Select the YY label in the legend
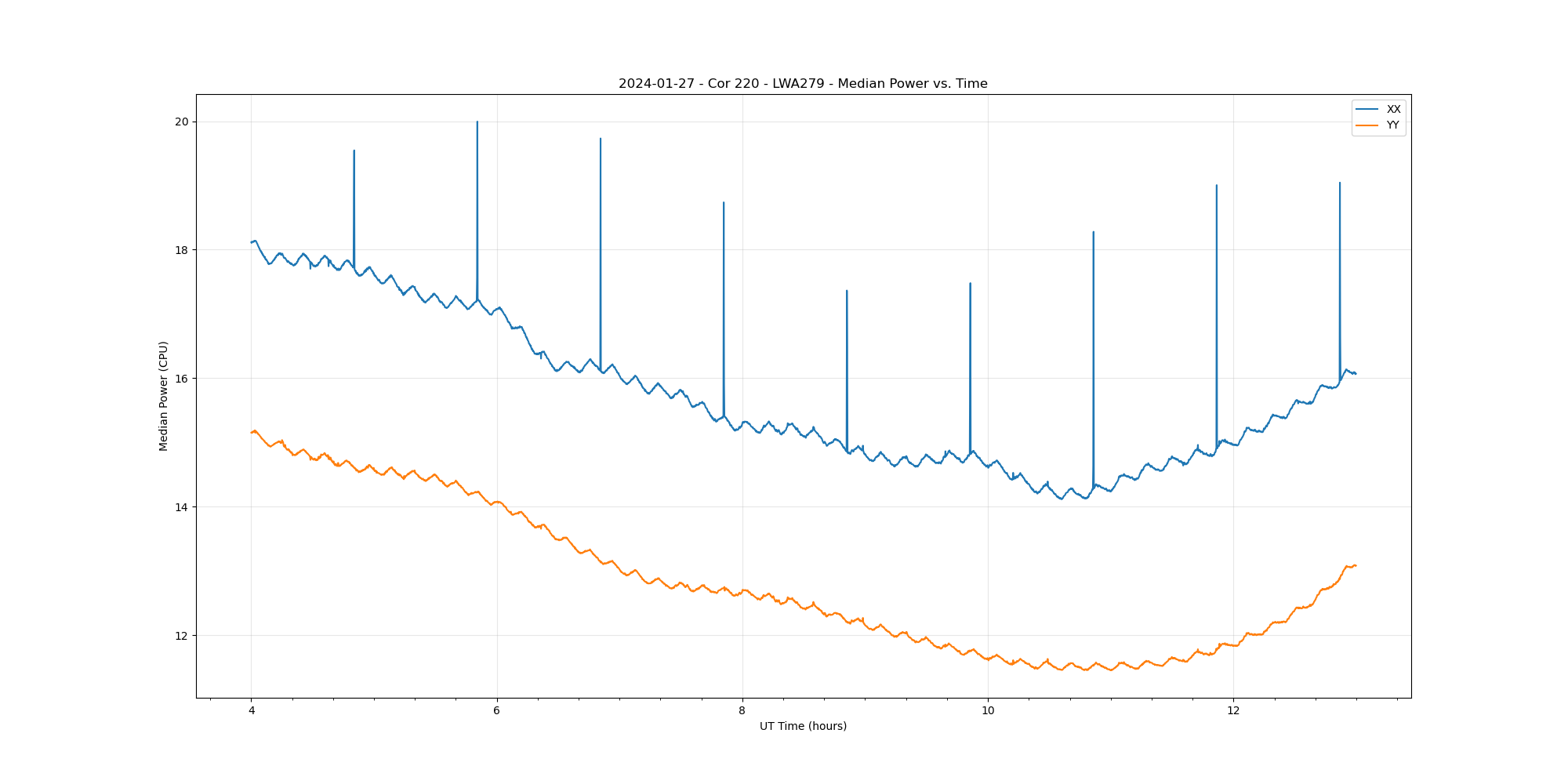 1392,125
